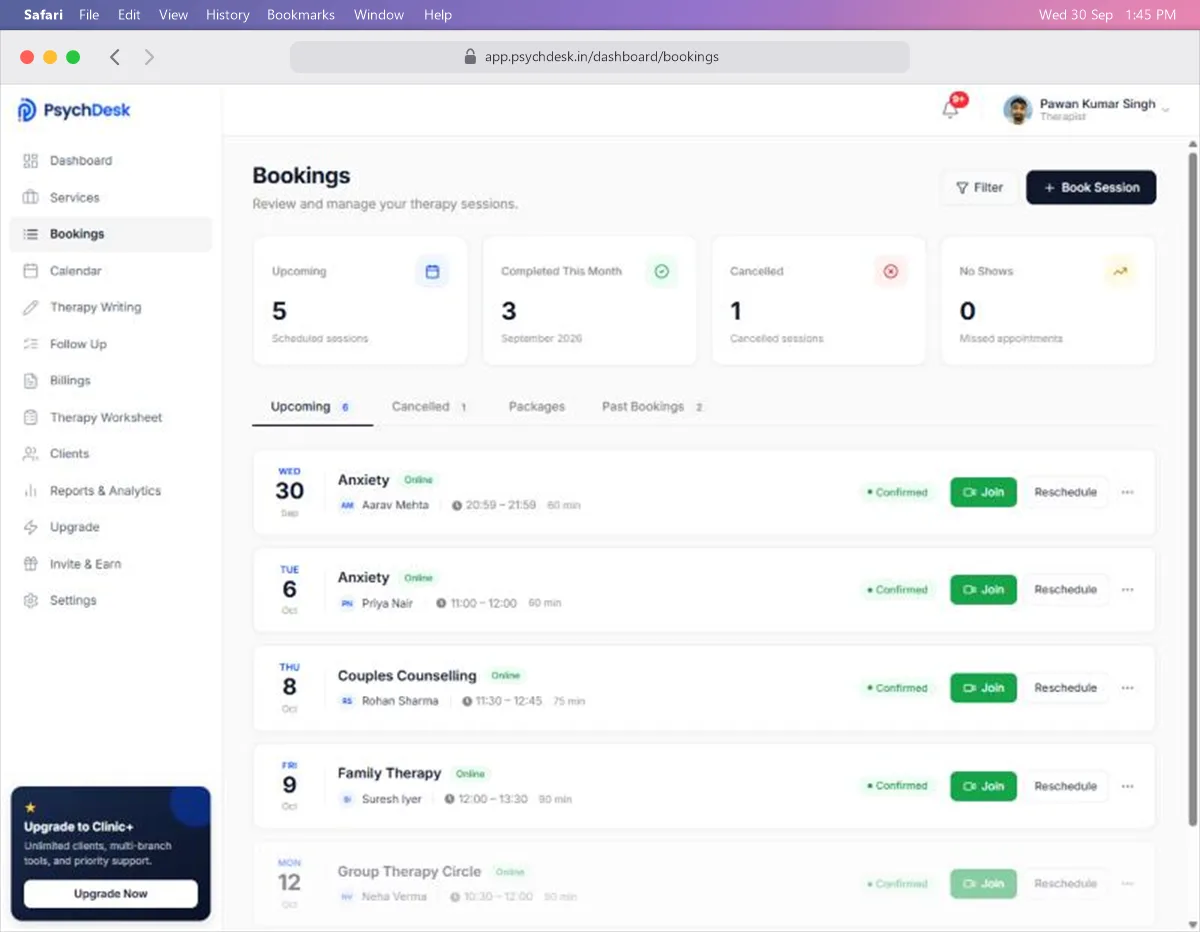Click the No Shows trend icon
Viewport: 1200px width, 932px height.
[1120, 271]
